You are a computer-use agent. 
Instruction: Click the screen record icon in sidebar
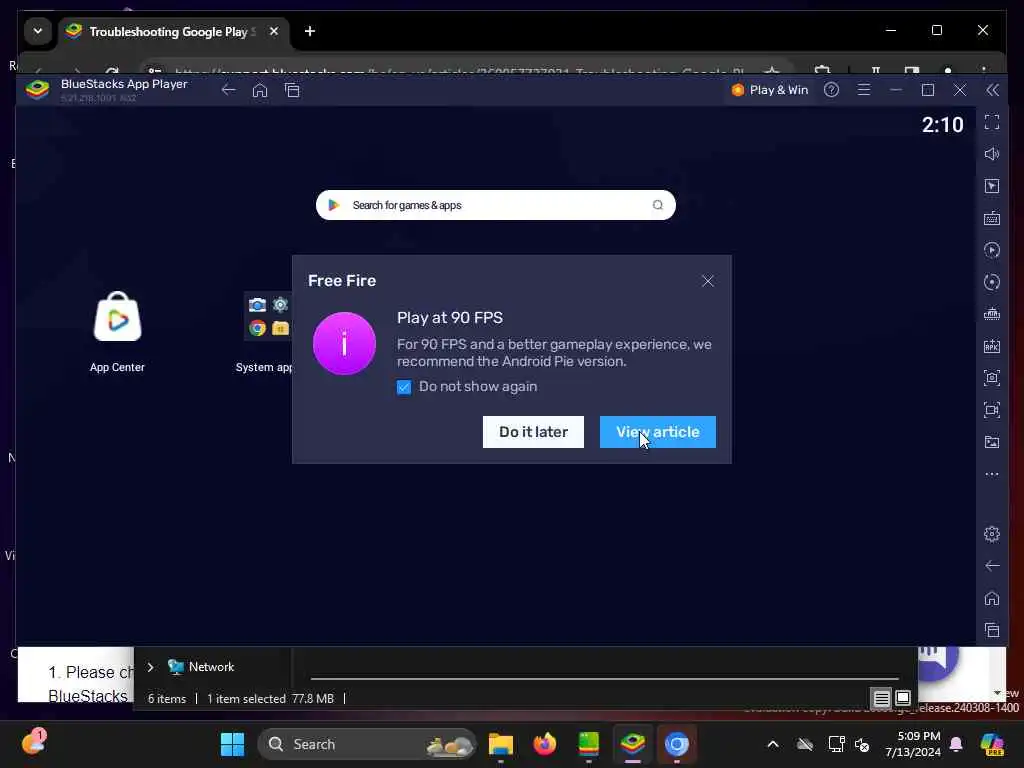992,410
